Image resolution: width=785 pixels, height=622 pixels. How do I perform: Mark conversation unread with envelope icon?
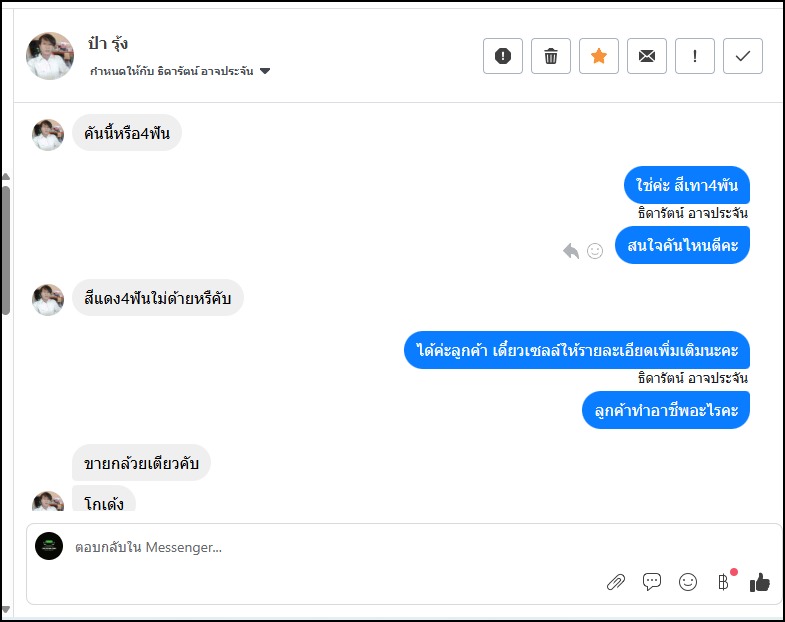647,56
